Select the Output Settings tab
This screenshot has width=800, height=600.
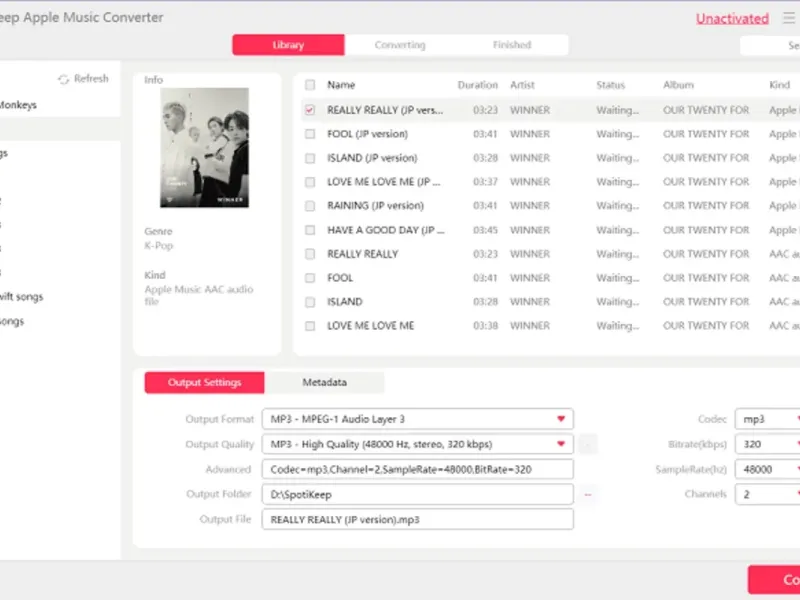click(204, 383)
